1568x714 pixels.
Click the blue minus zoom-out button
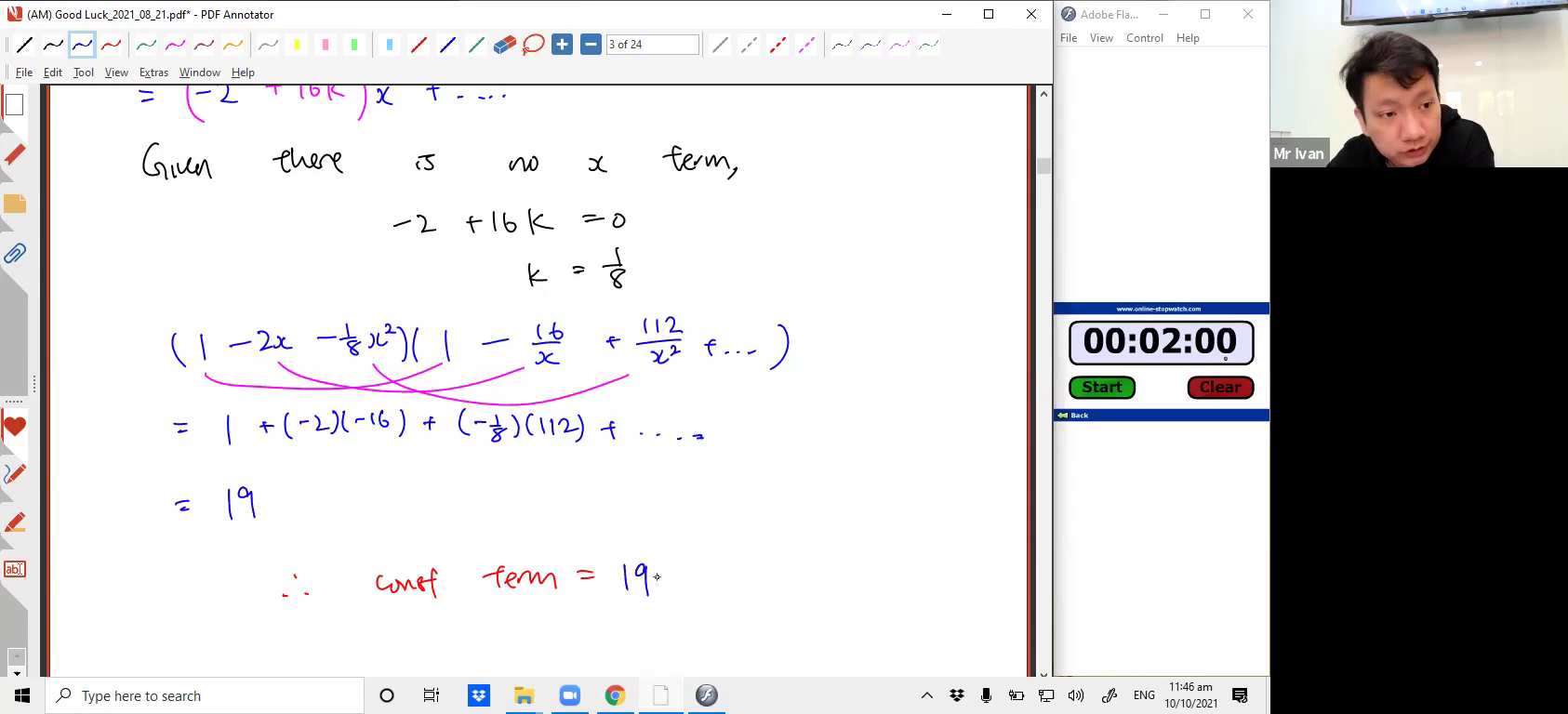pos(591,45)
